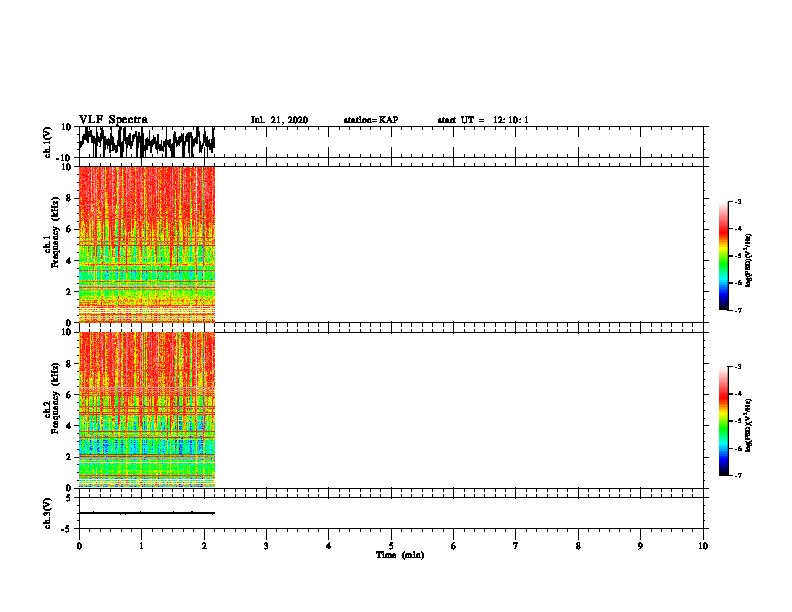Click the ch.1 colorbar unit label log(PSD)
Image resolution: width=792 pixels, height=612 pixels.
coord(749,260)
